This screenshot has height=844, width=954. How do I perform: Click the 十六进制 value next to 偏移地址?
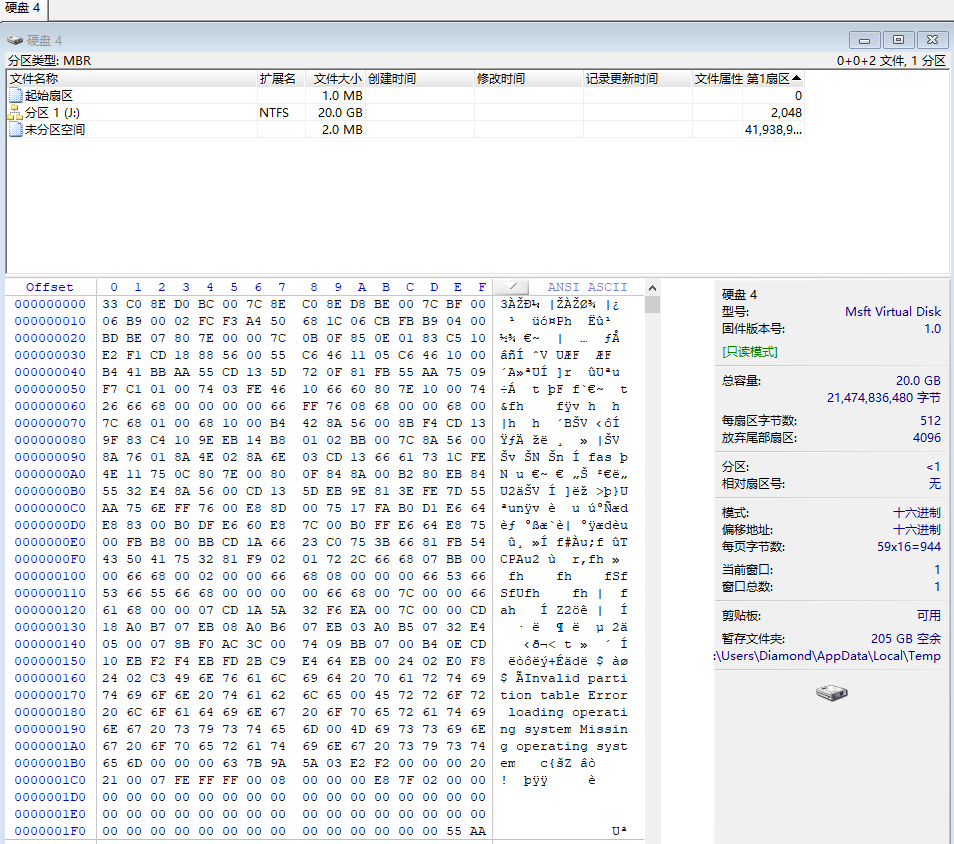click(x=916, y=529)
